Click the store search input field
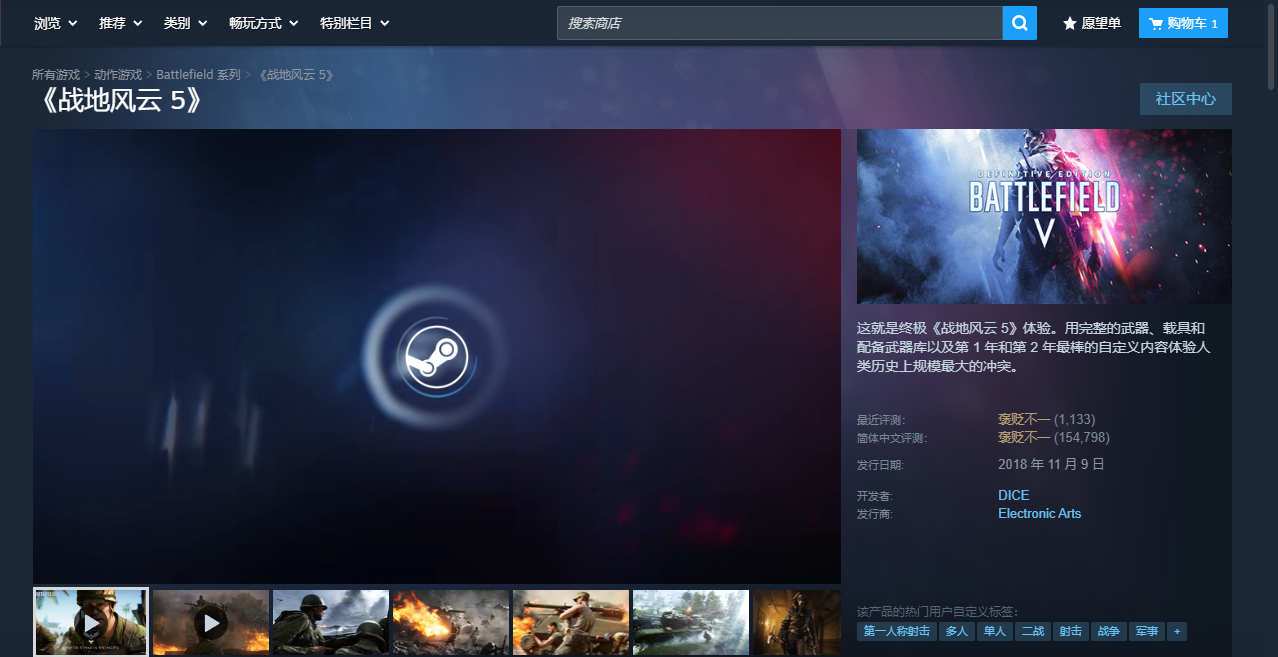The width and height of the screenshot is (1278, 657). coord(780,23)
